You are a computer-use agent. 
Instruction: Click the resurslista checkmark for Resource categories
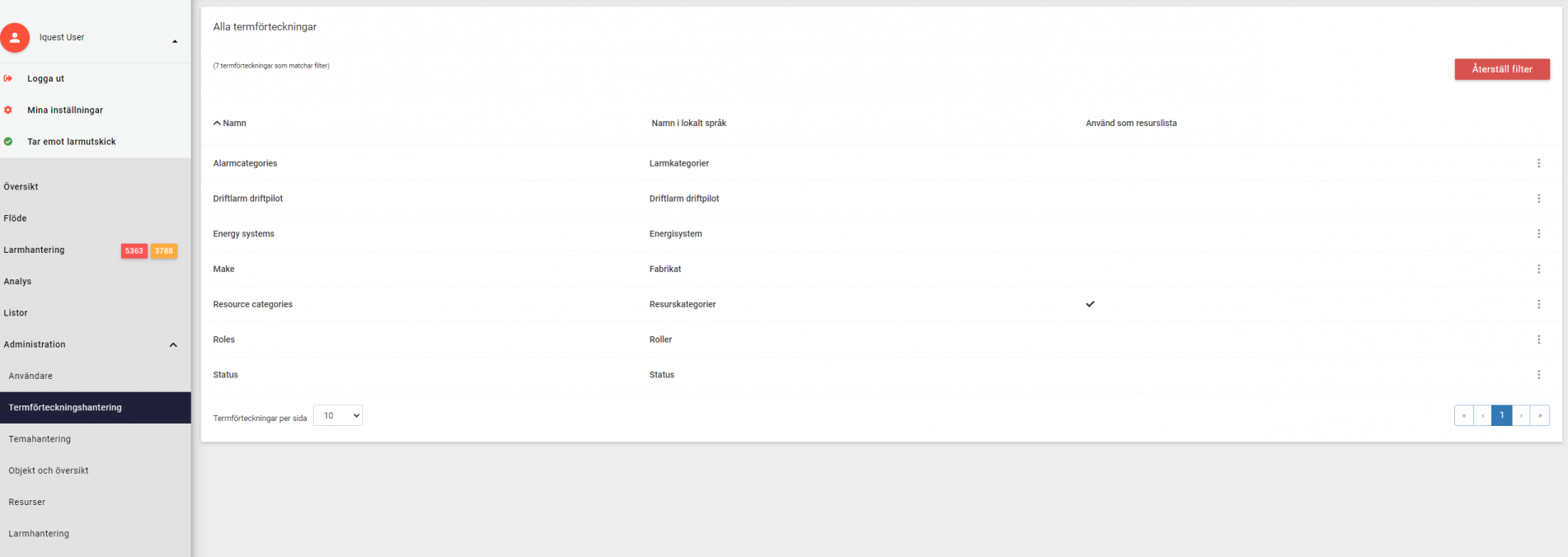point(1090,304)
